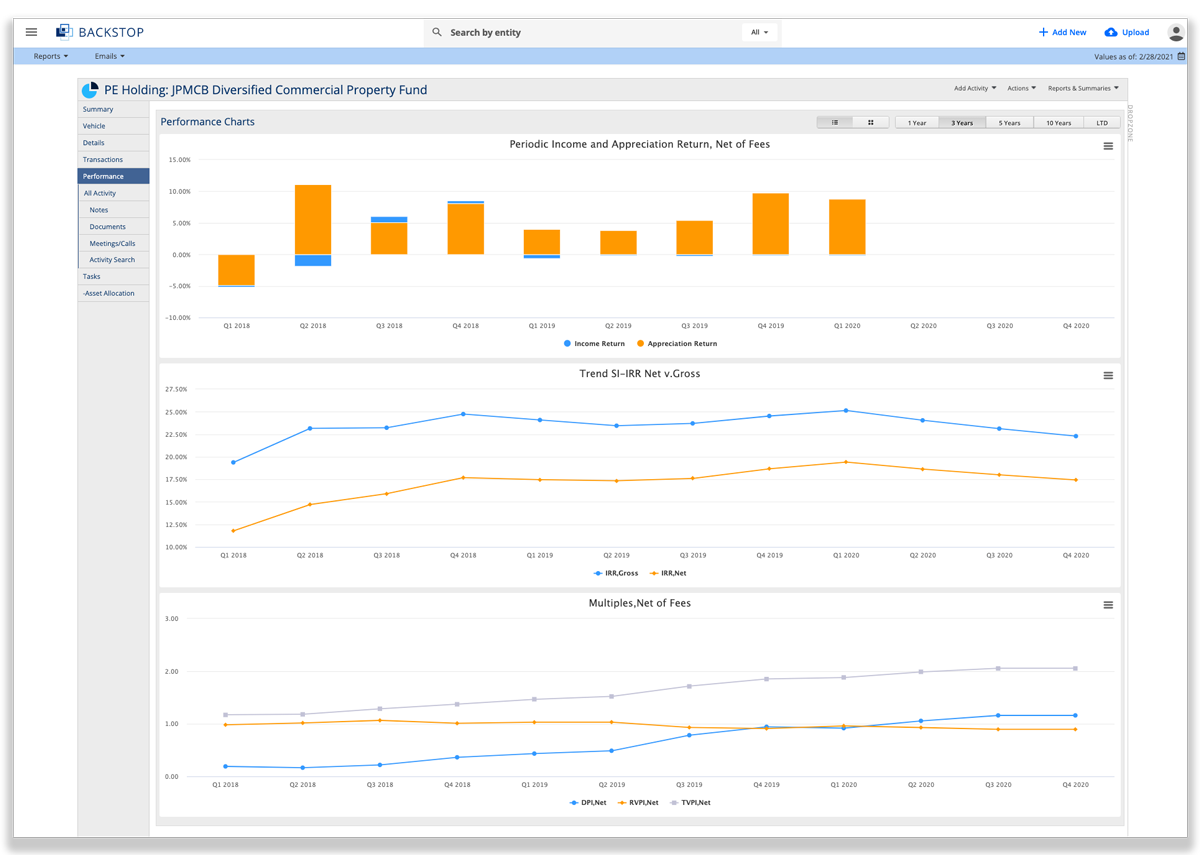Click the cloud Upload icon
This screenshot has width=1200, height=855.
(1111, 32)
